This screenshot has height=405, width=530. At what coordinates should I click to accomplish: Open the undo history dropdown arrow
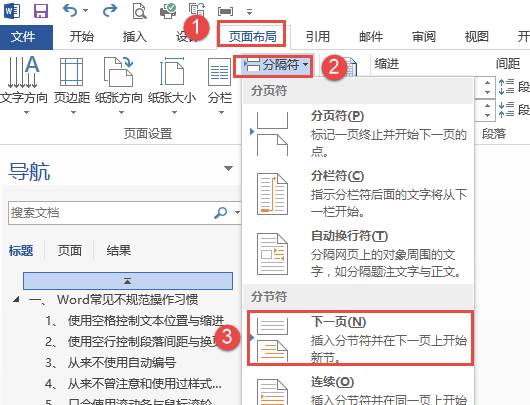(x=86, y=11)
